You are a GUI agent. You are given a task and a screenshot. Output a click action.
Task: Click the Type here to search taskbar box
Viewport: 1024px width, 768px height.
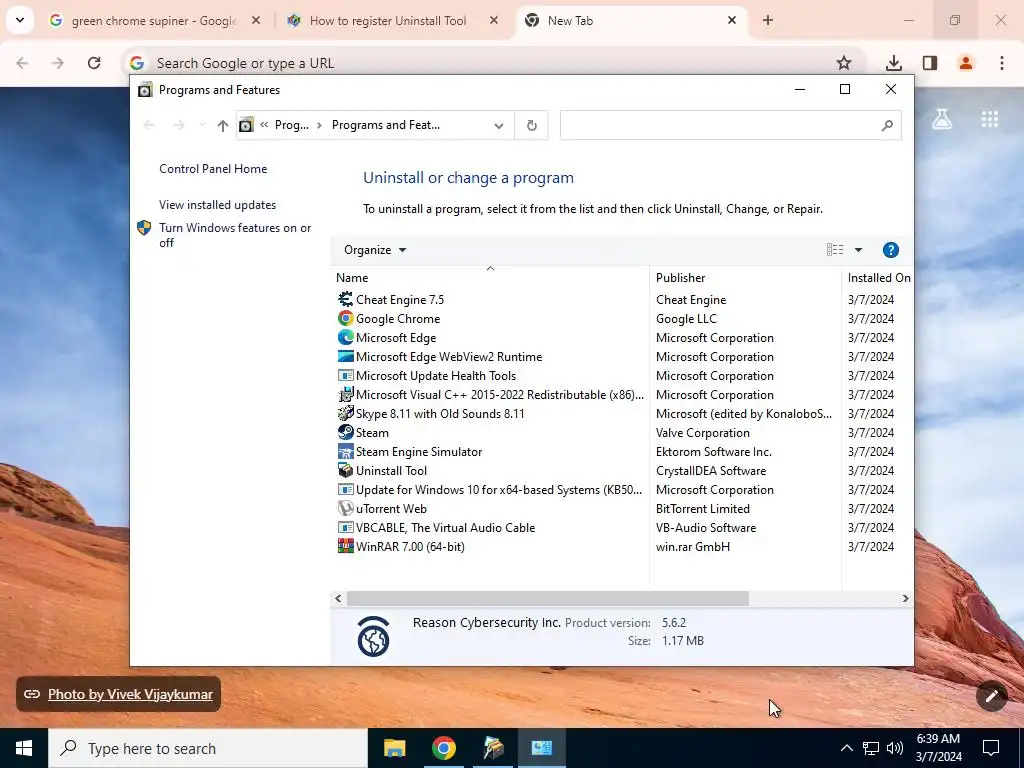click(208, 748)
